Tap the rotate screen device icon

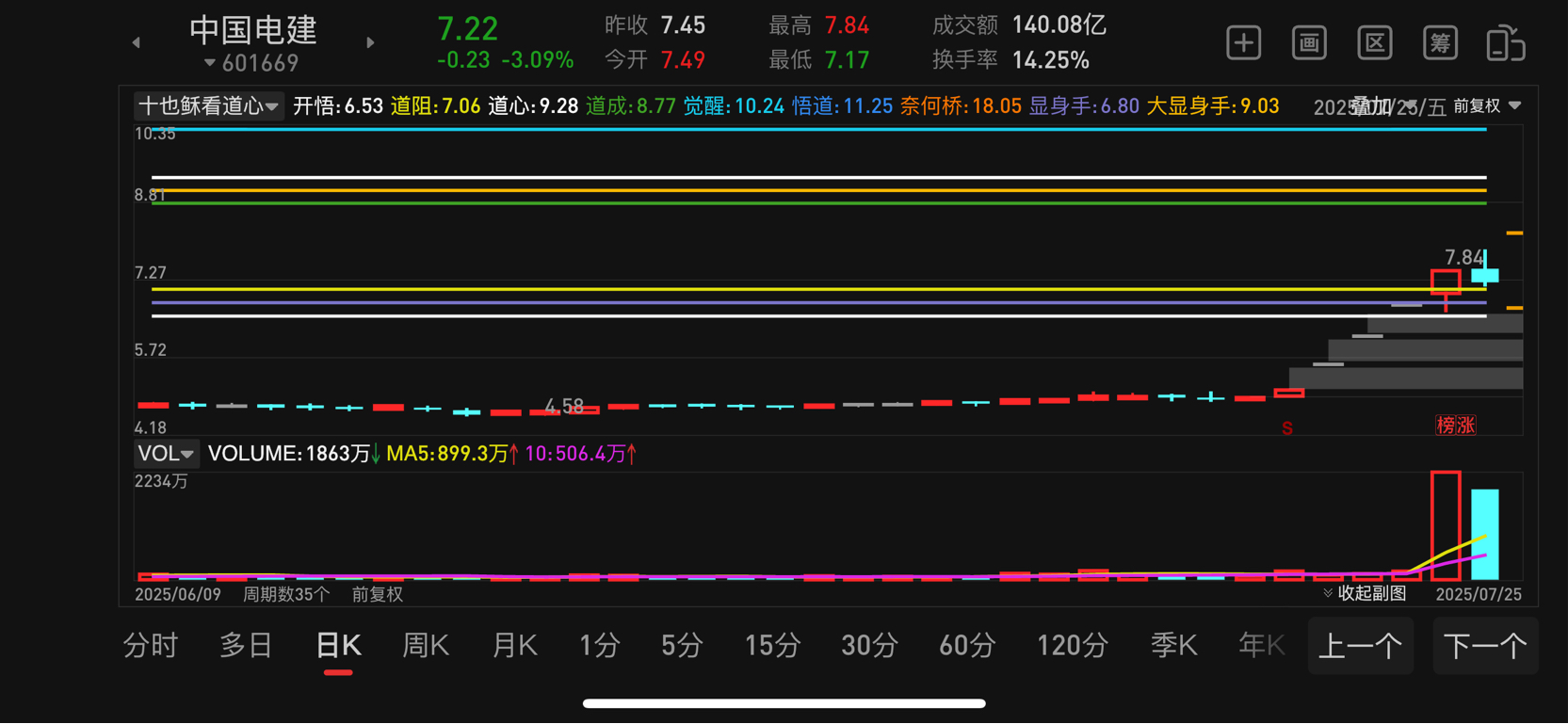pyautogui.click(x=1505, y=43)
